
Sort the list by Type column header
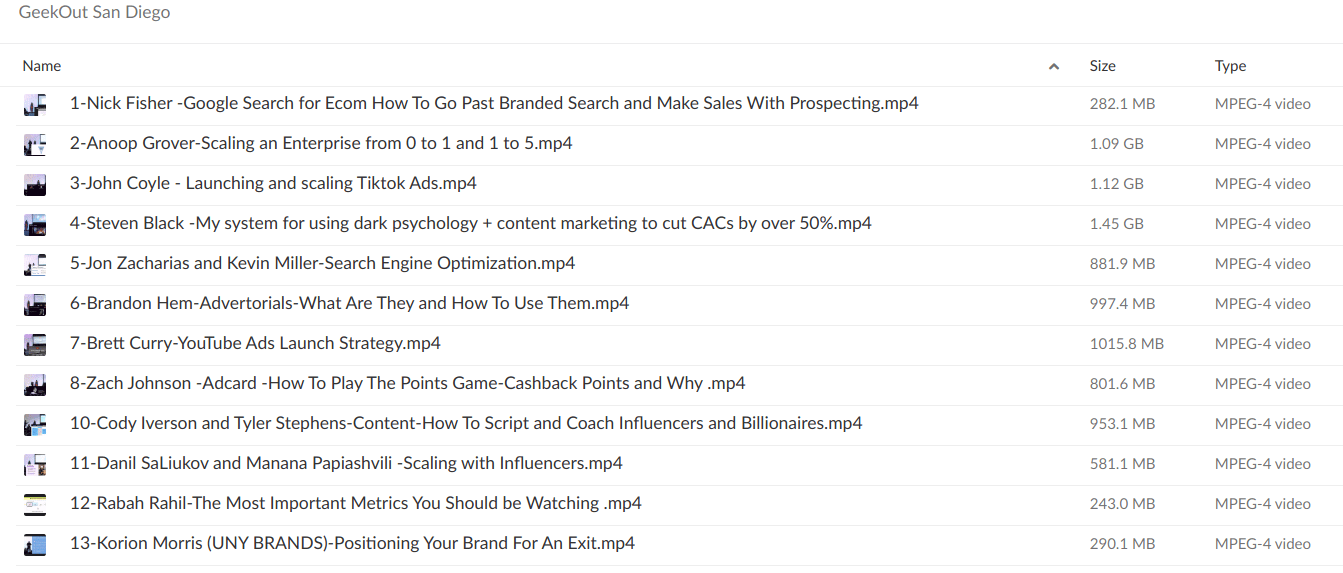1230,66
